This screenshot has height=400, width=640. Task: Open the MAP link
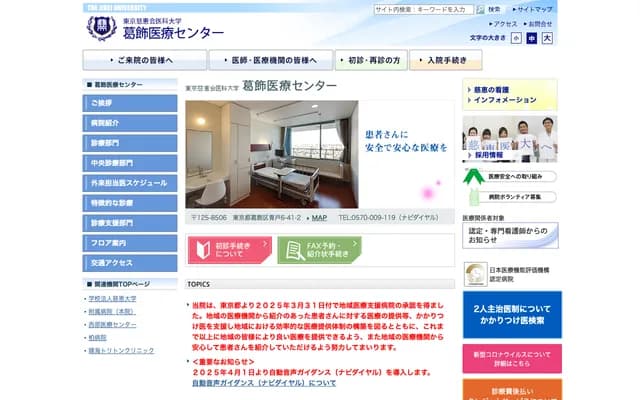(x=319, y=218)
